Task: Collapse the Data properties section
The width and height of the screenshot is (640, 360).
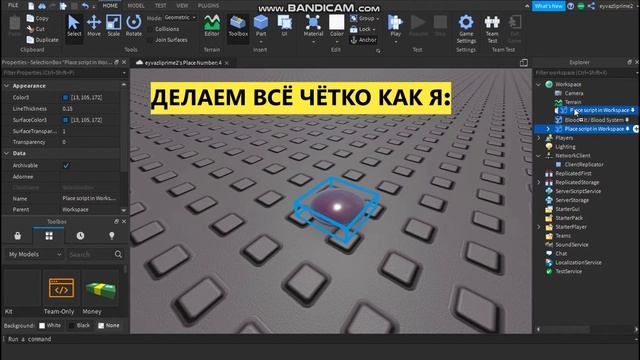Action: tap(6, 153)
